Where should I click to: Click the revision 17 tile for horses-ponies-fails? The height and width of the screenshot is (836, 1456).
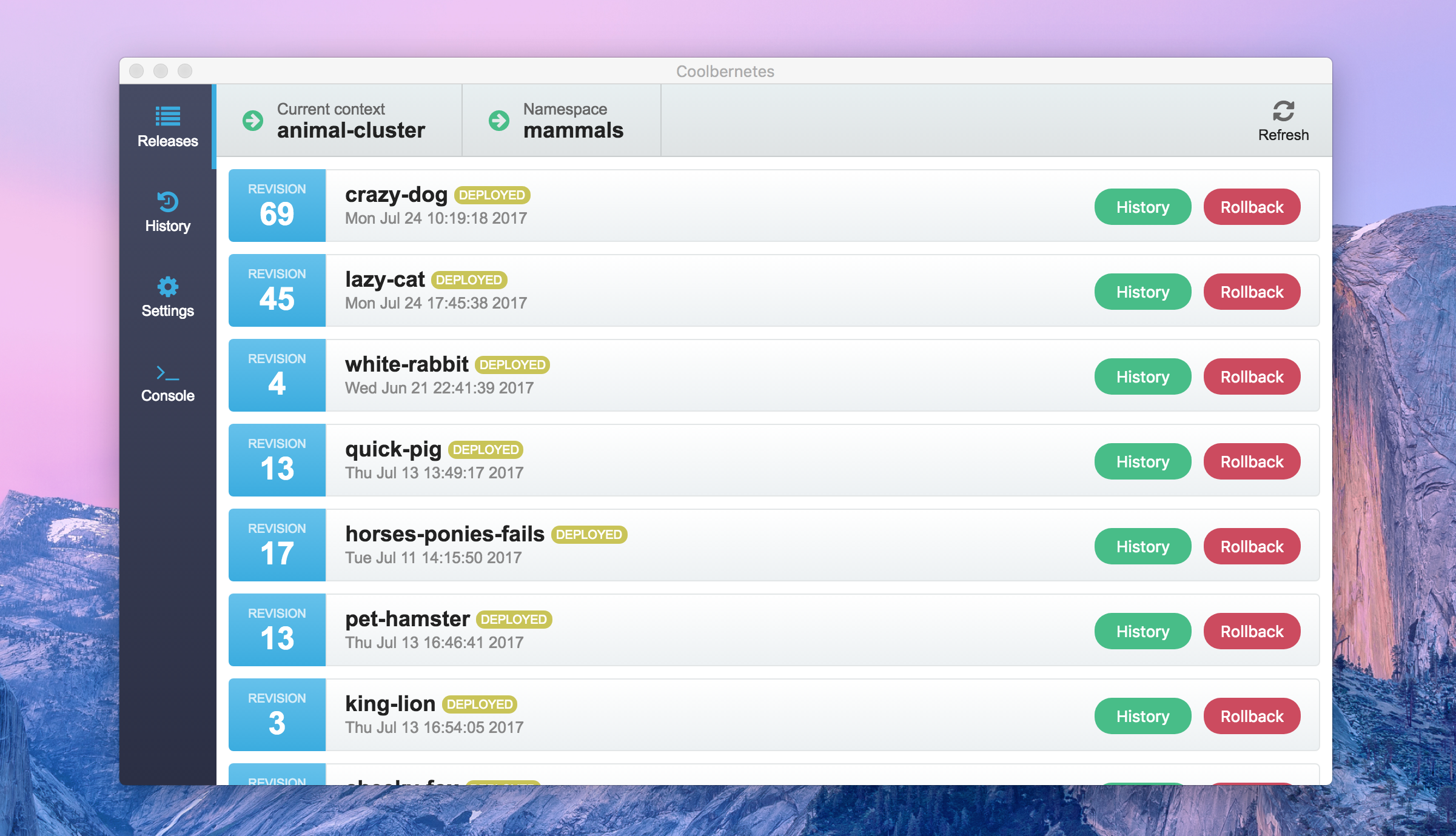pyautogui.click(x=277, y=546)
